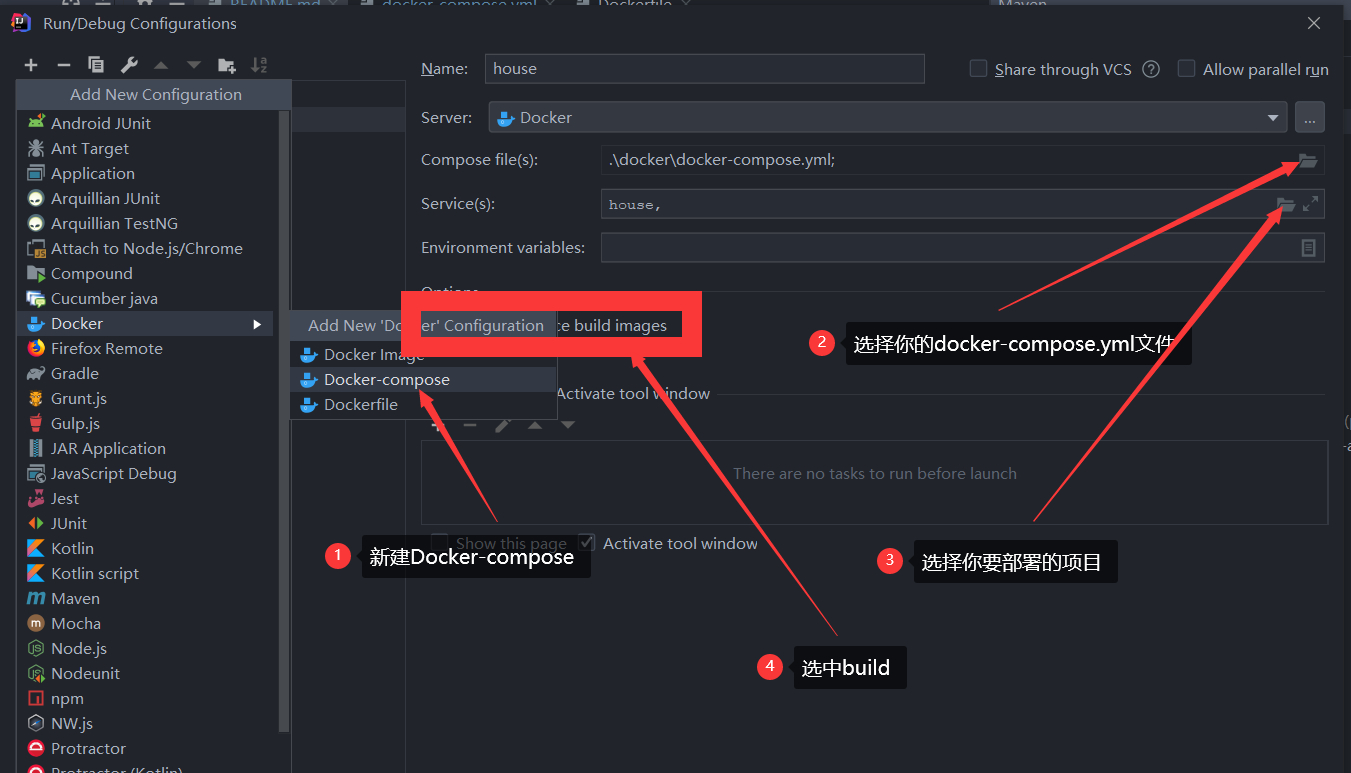This screenshot has width=1351, height=773.
Task: Open the Environment variables editor icon
Action: (x=1308, y=247)
